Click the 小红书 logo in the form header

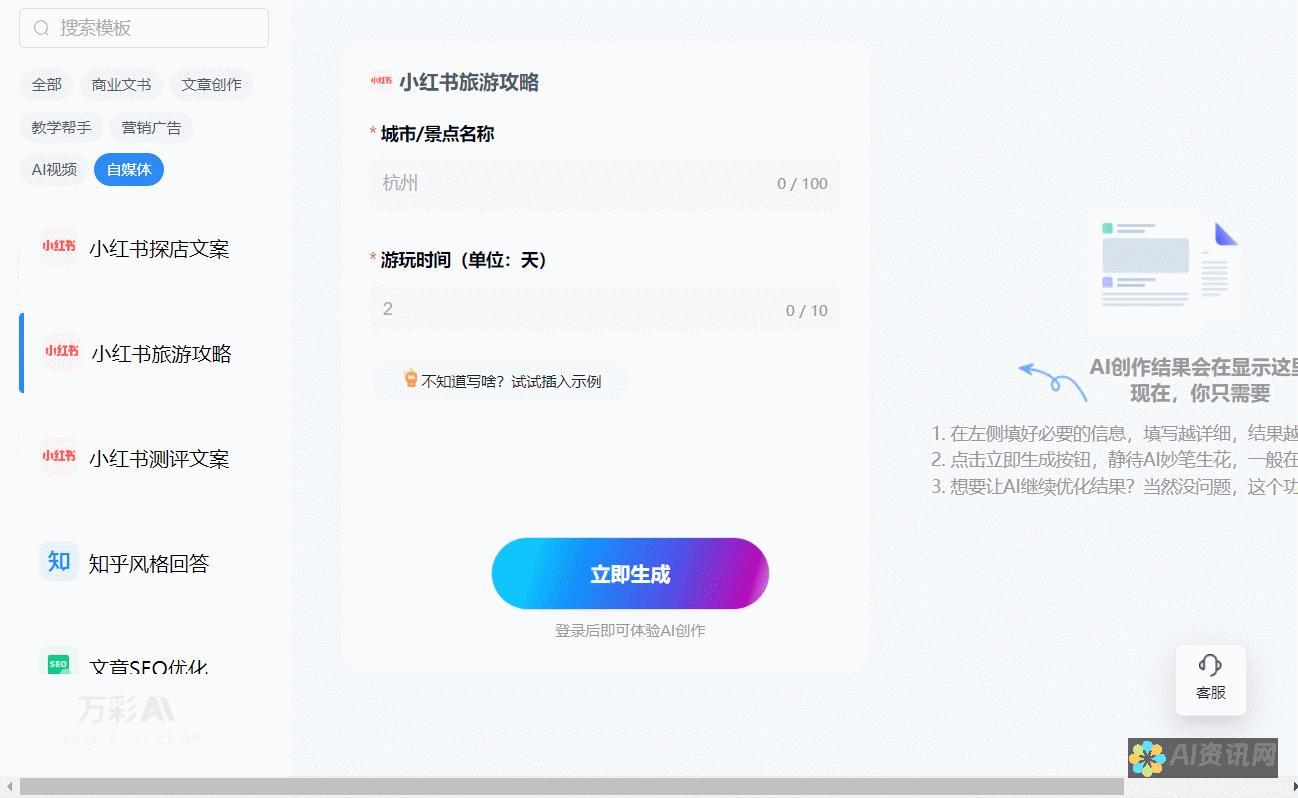381,80
